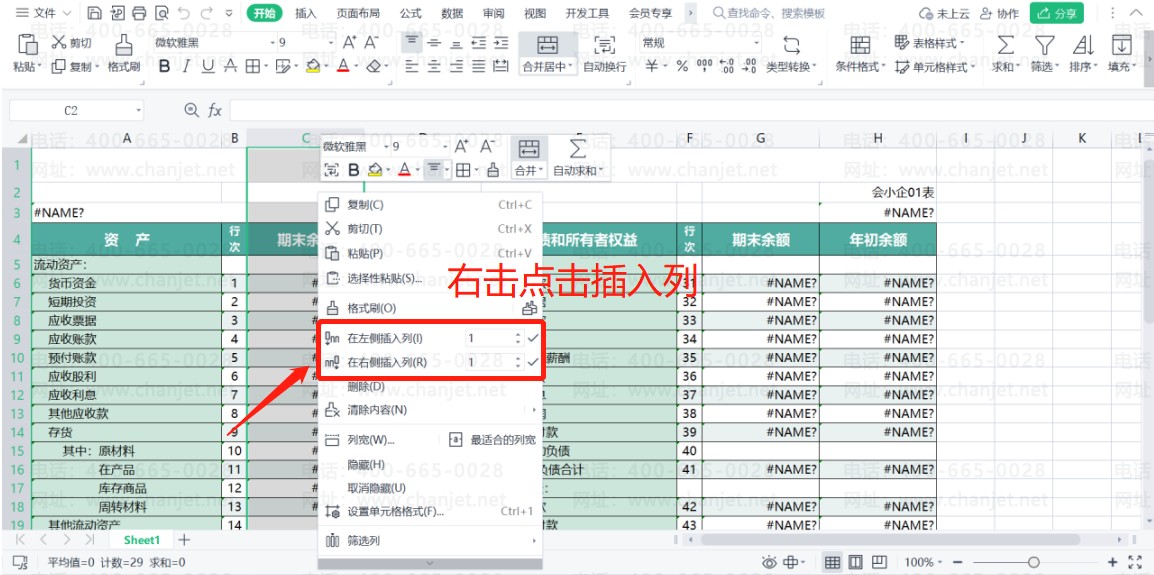Screen dimensions: 1154x575
Task: Click the zoom slider handle in status bar
Action: point(1034,562)
